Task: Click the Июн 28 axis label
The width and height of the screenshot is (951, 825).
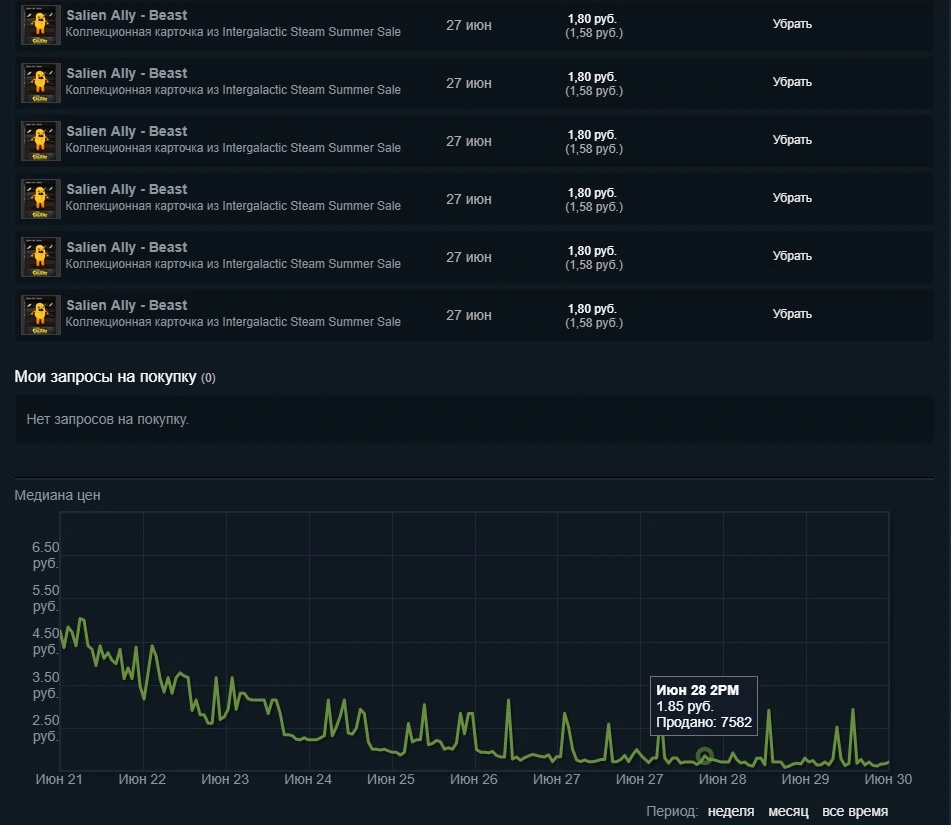Action: click(722, 779)
